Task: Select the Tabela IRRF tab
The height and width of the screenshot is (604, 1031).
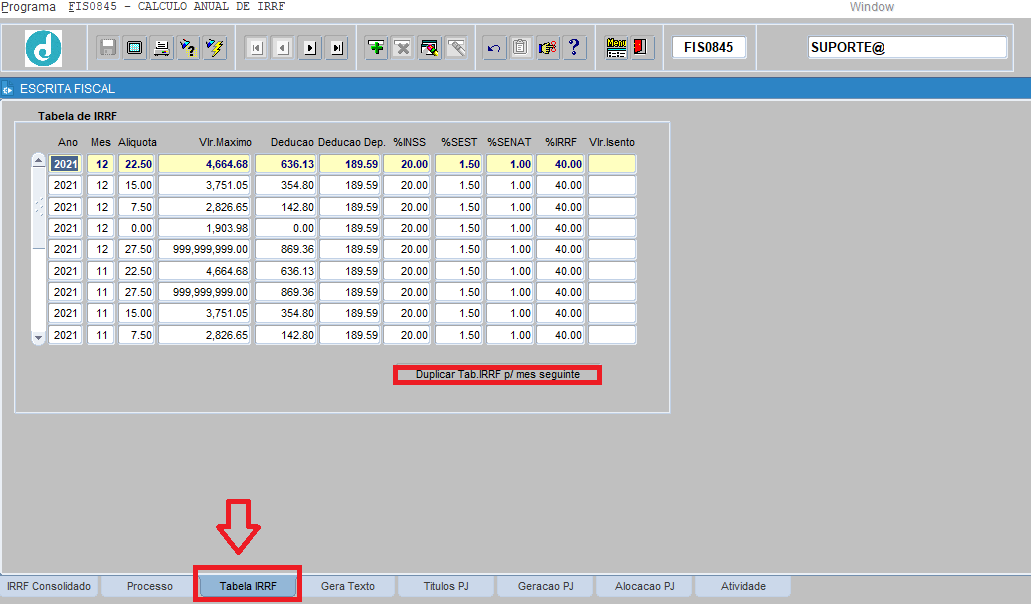Action: (x=248, y=586)
